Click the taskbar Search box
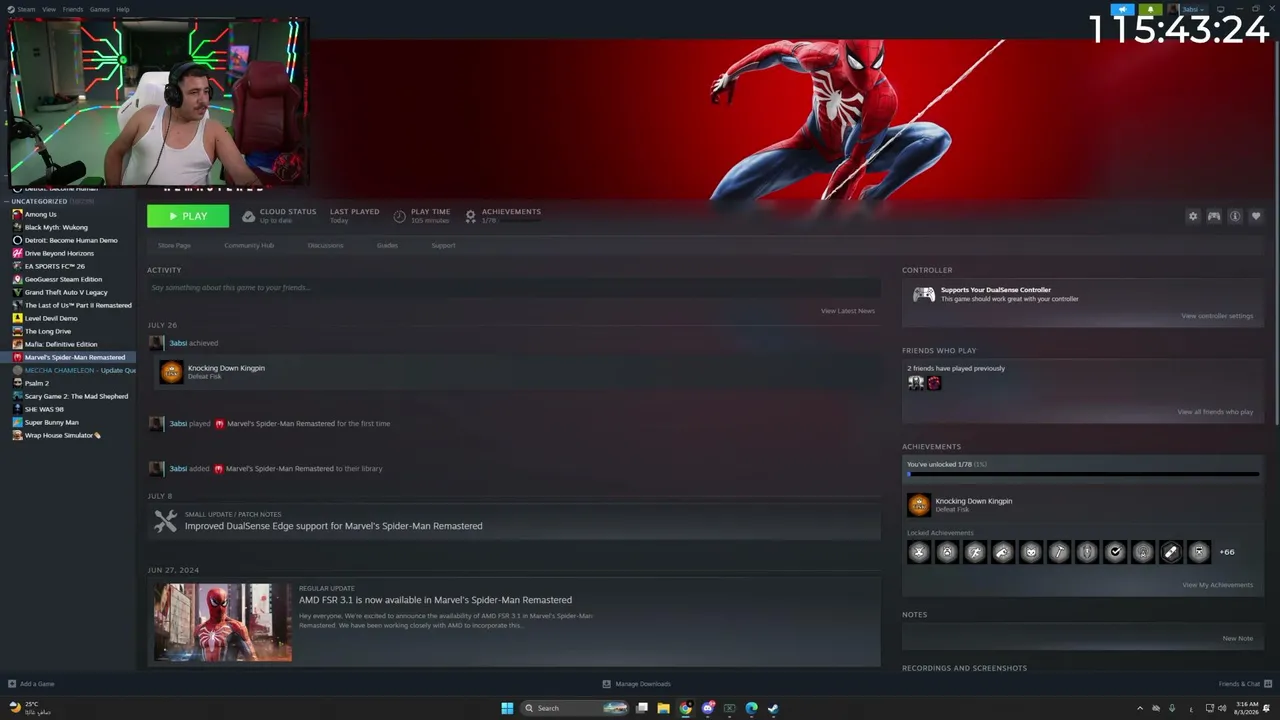The width and height of the screenshot is (1280, 720). [x=575, y=708]
